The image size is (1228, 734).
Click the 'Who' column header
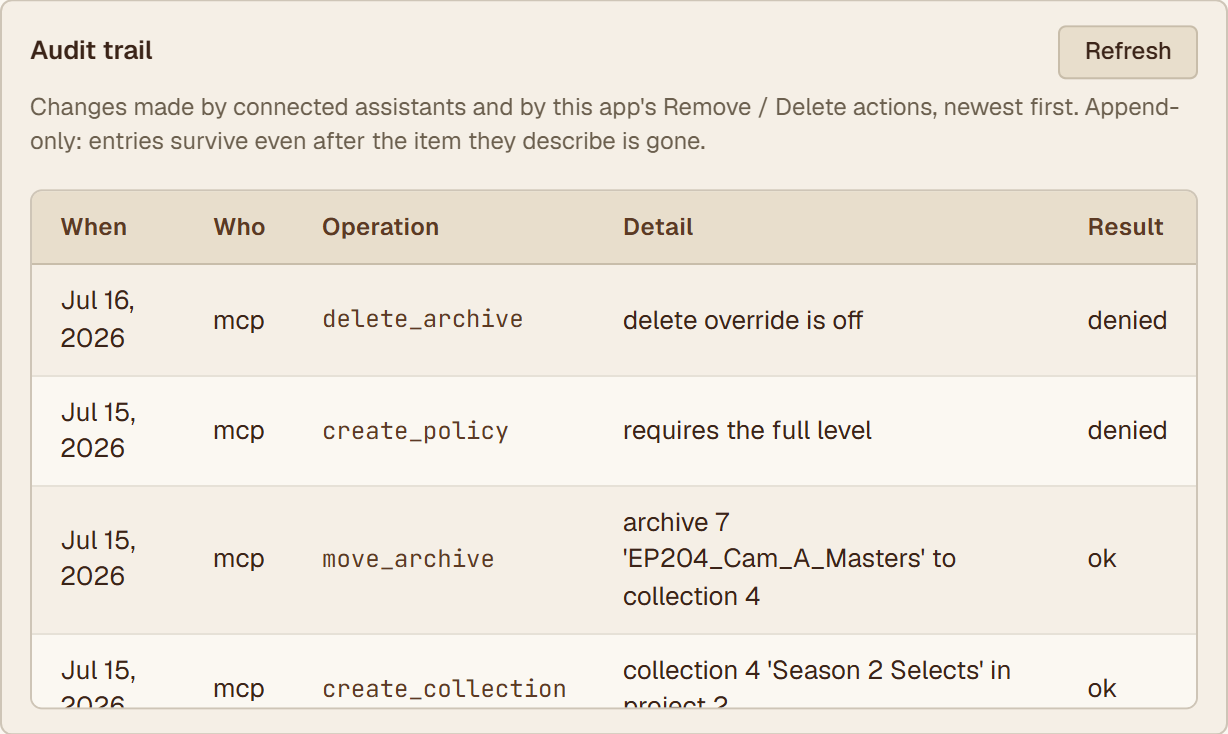(x=239, y=227)
